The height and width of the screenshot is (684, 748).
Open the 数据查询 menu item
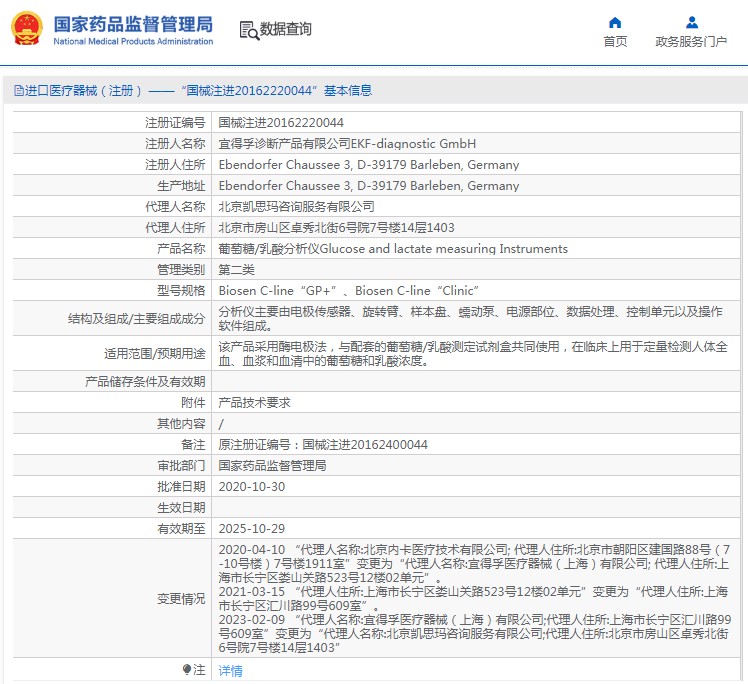[x=285, y=29]
